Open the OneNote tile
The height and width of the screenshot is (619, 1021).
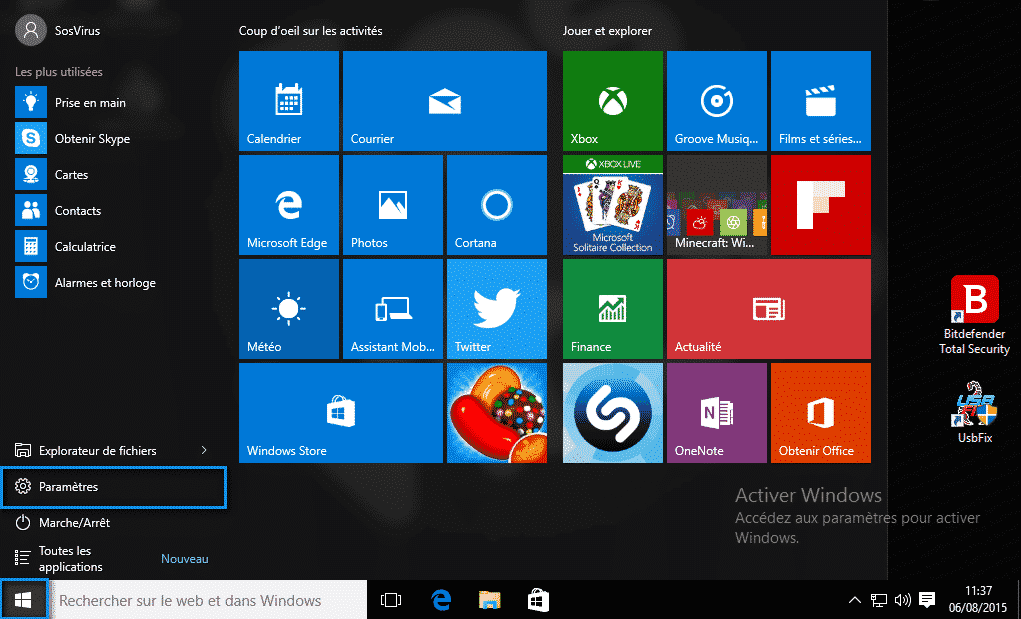point(716,413)
